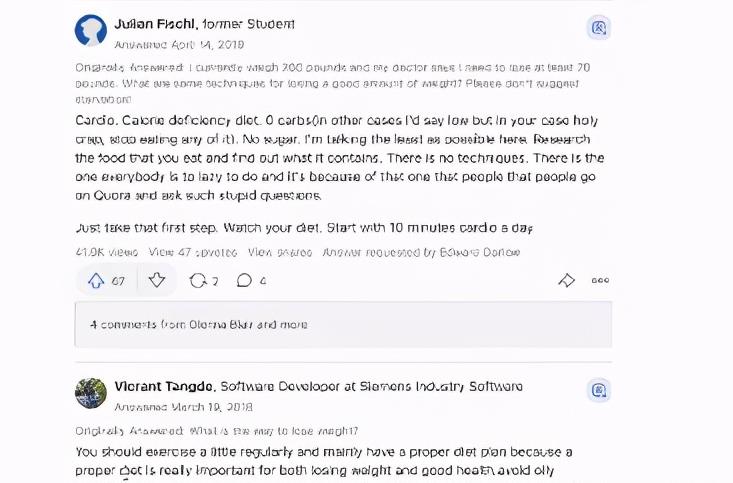Open the three-dots more options menu
The width and height of the screenshot is (733, 483).
tap(600, 281)
